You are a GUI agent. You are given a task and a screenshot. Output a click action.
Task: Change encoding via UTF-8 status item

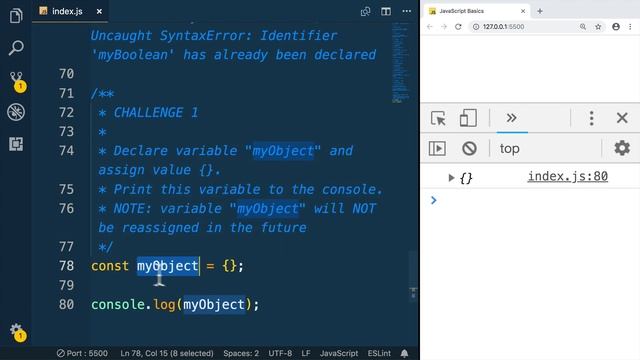point(280,353)
